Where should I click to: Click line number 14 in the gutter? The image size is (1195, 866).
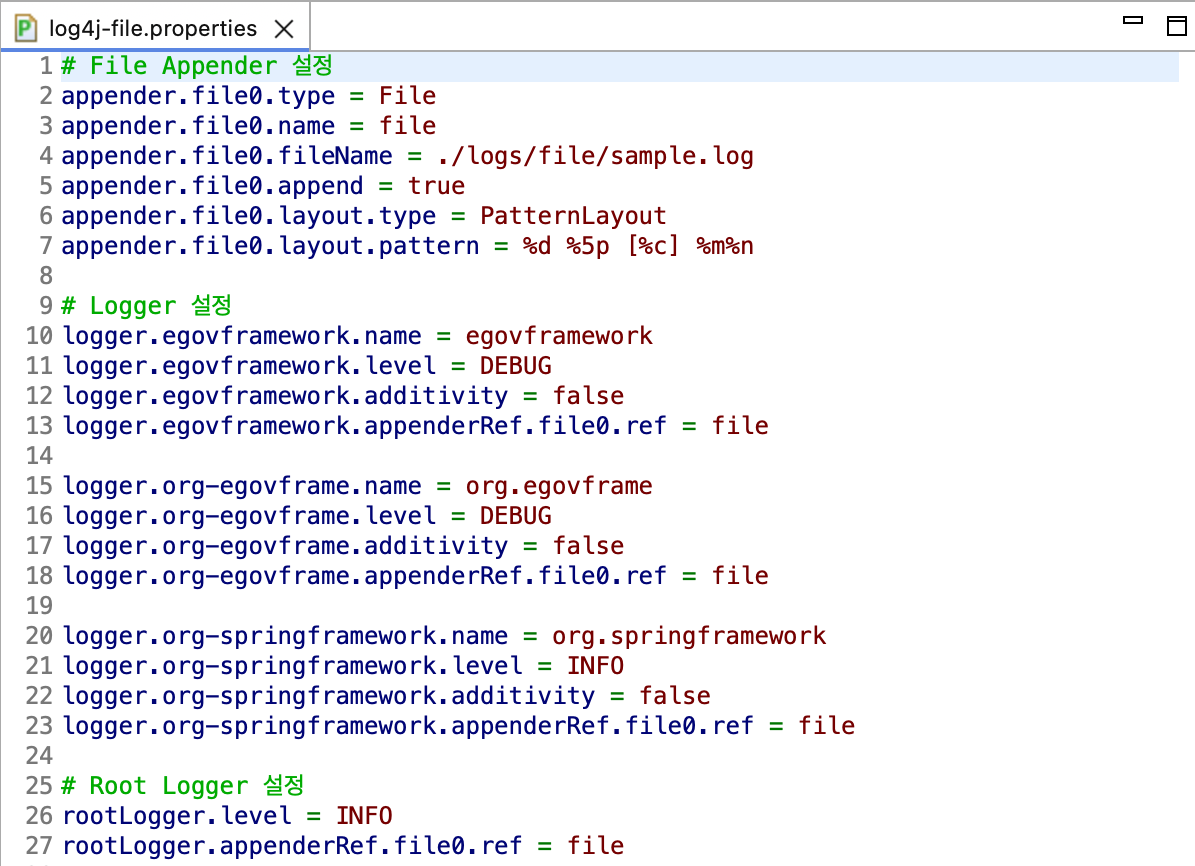click(x=39, y=456)
